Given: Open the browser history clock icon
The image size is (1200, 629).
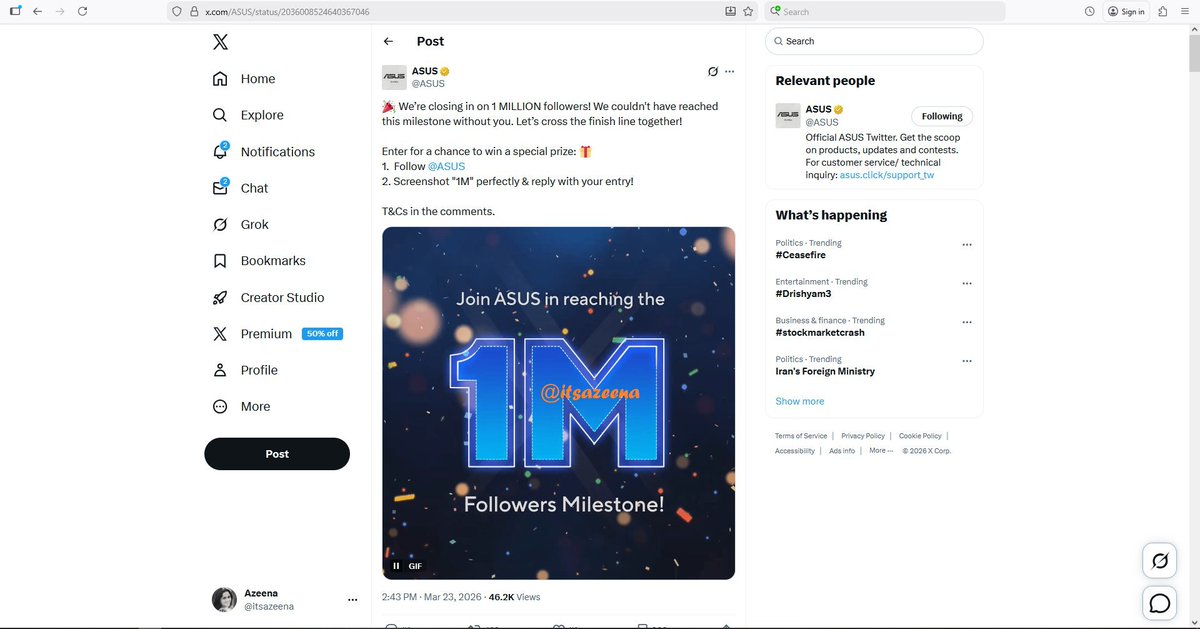Looking at the screenshot, I should coord(1089,11).
